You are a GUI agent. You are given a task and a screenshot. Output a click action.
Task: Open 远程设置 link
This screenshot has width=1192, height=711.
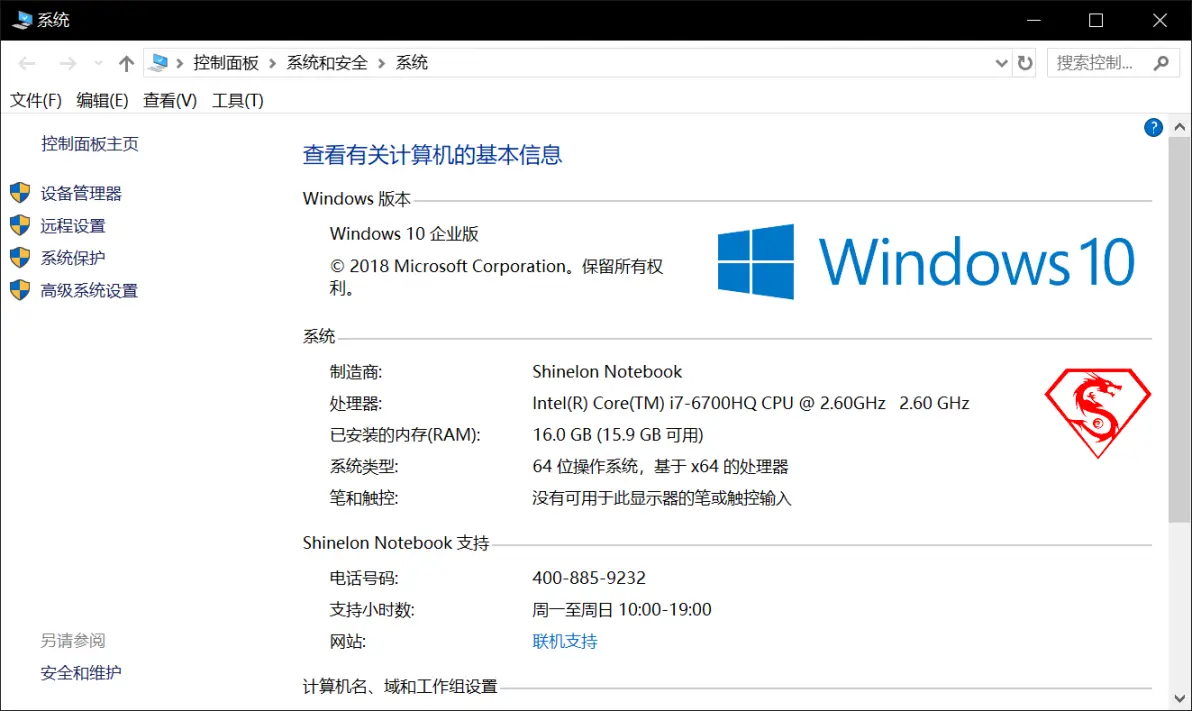tap(73, 226)
